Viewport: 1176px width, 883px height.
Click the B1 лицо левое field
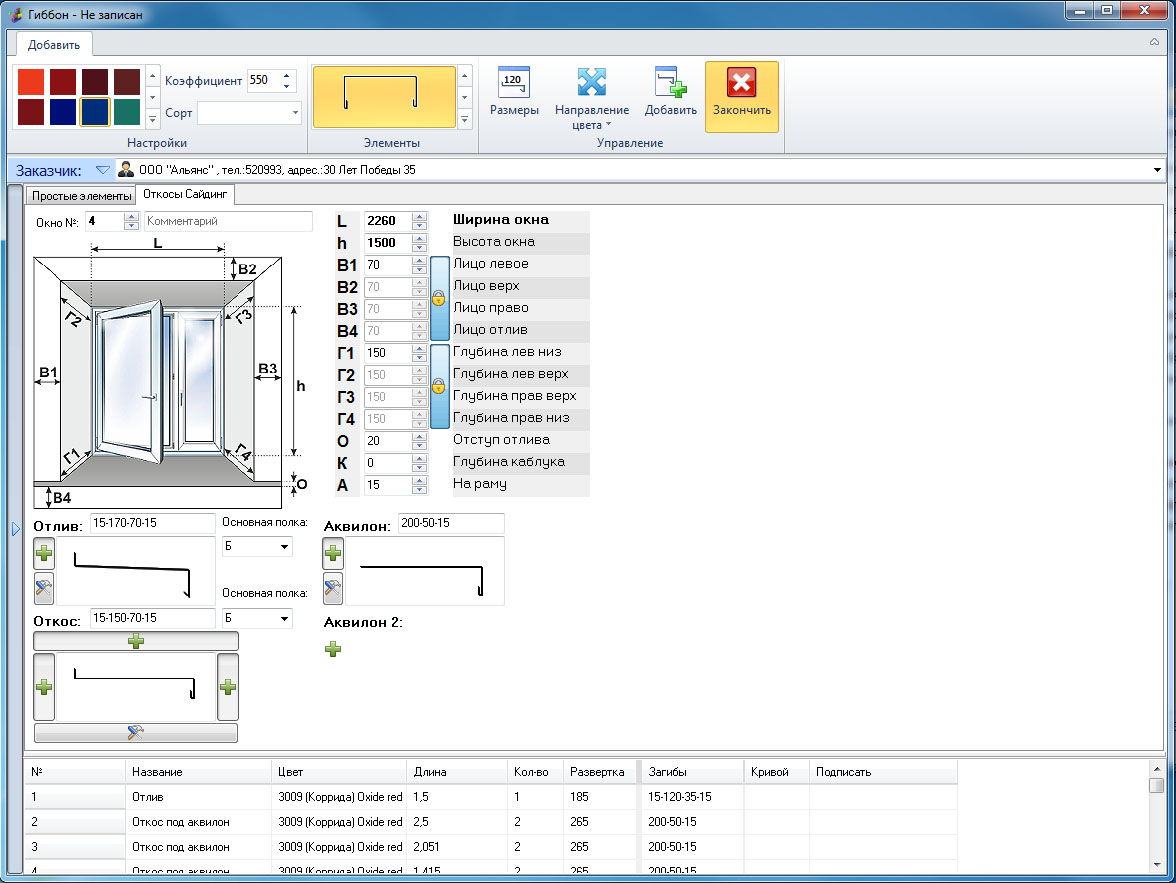tap(388, 265)
